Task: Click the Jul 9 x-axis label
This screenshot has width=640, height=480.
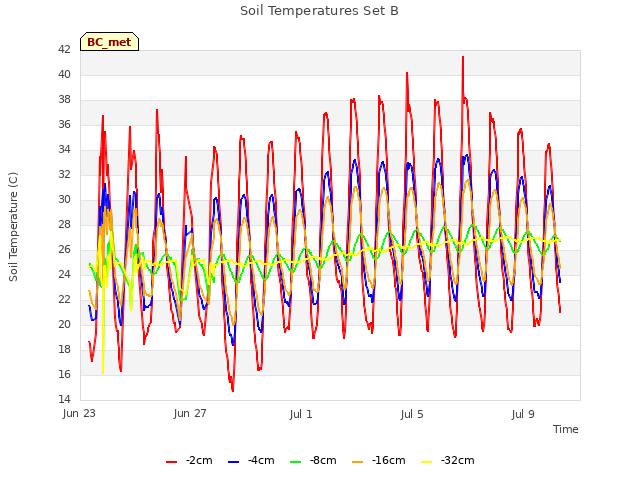Action: pos(523,414)
